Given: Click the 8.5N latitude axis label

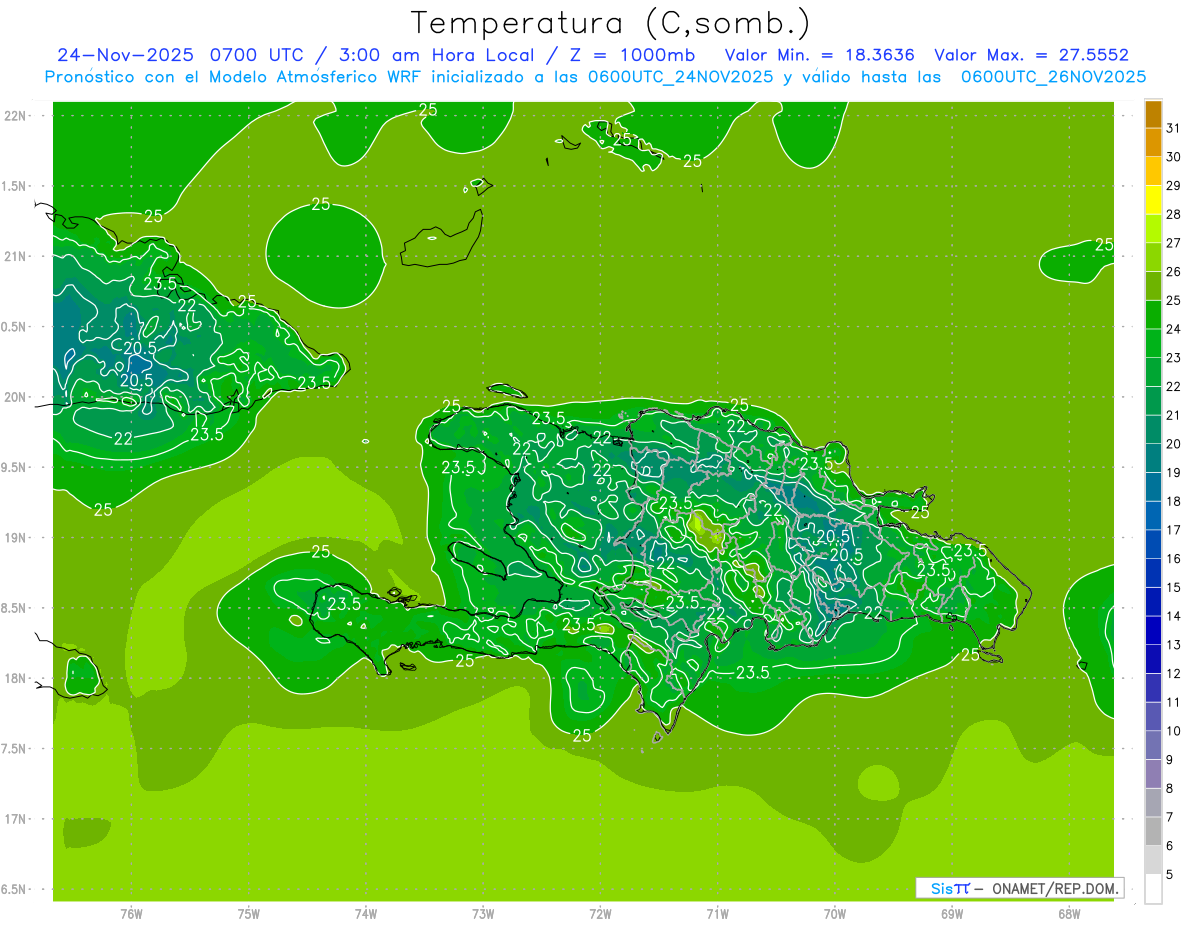Looking at the screenshot, I should (15, 608).
